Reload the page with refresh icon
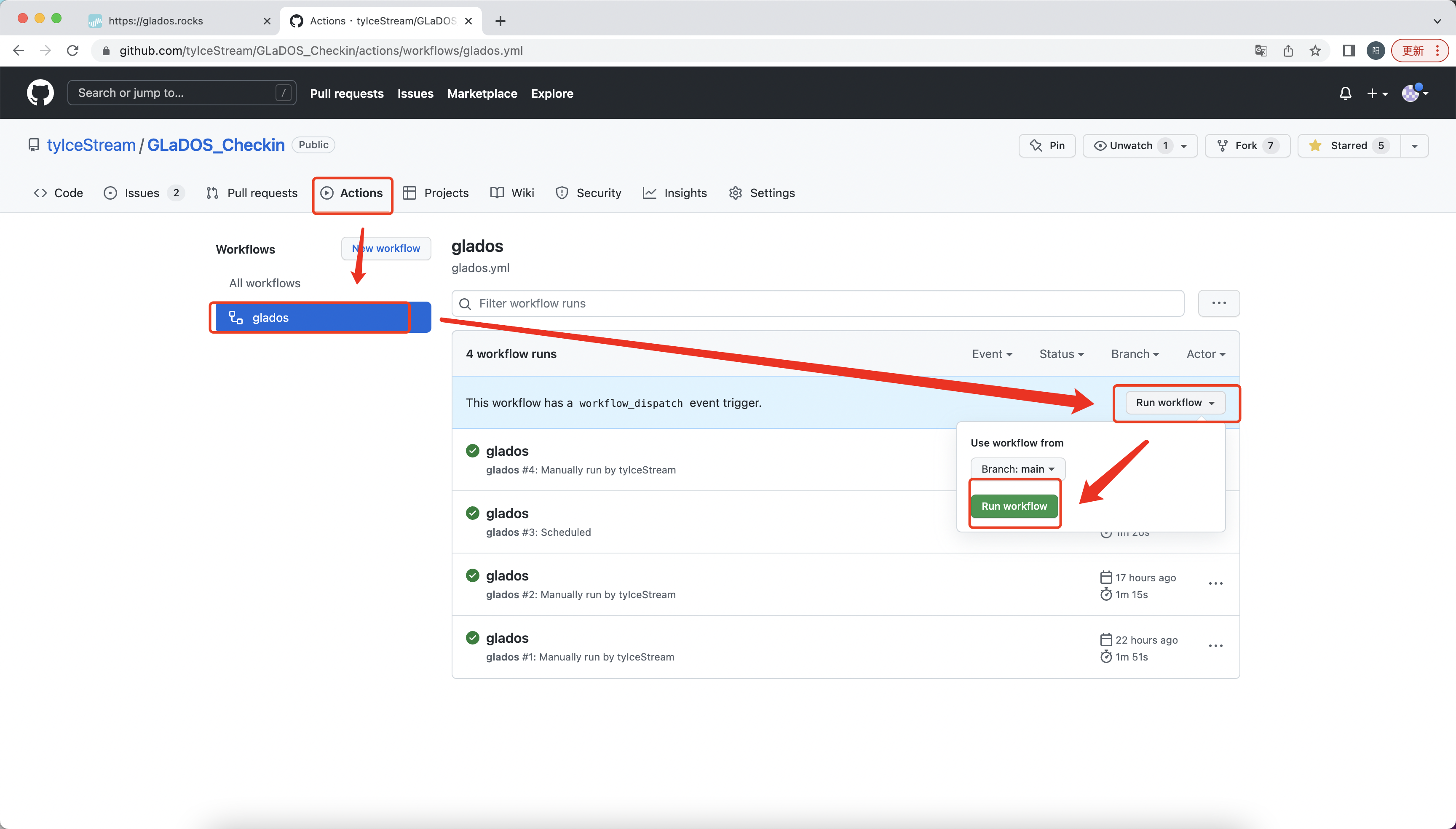 (x=72, y=51)
